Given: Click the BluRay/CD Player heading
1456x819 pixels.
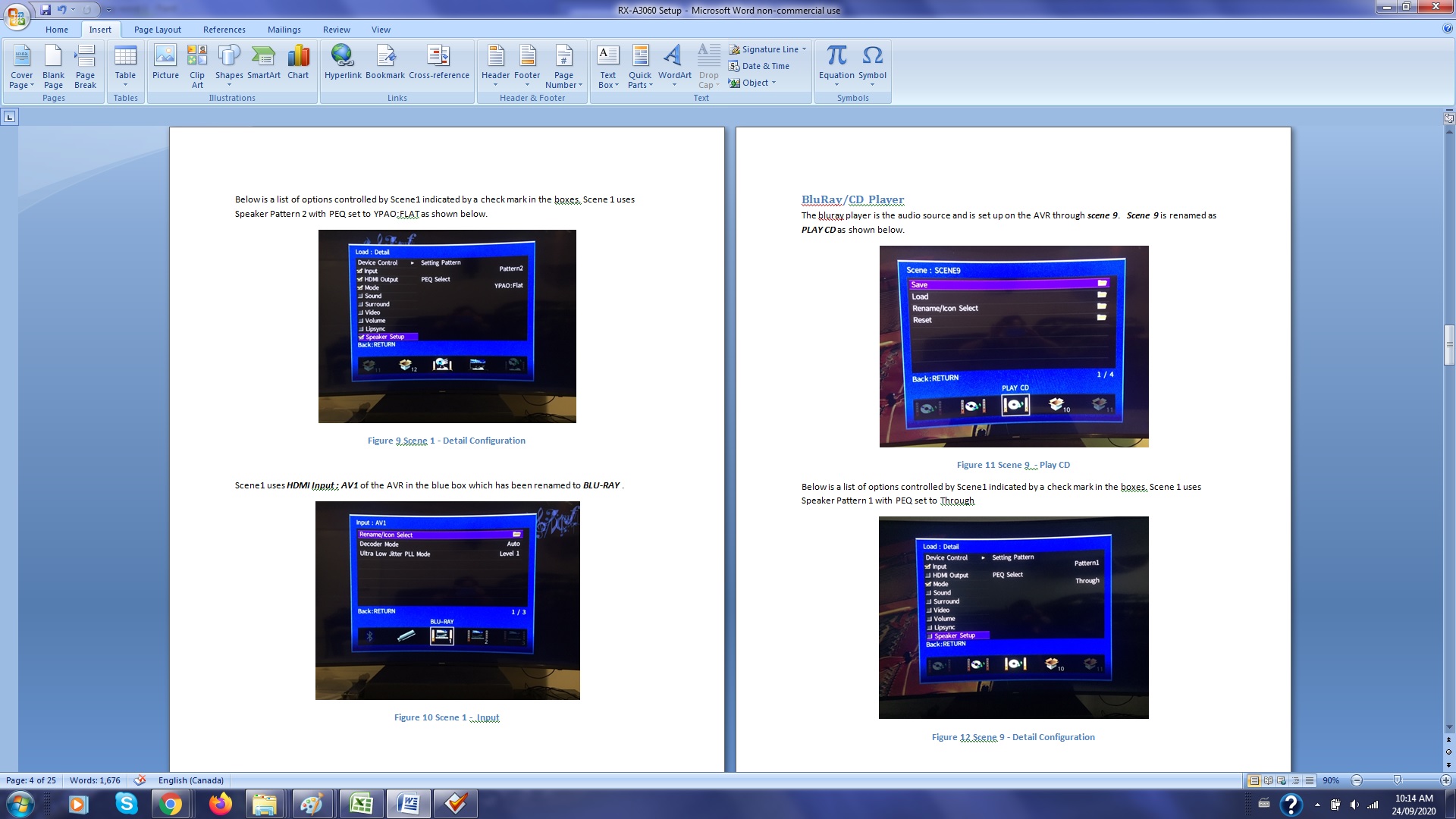Looking at the screenshot, I should coord(852,199).
